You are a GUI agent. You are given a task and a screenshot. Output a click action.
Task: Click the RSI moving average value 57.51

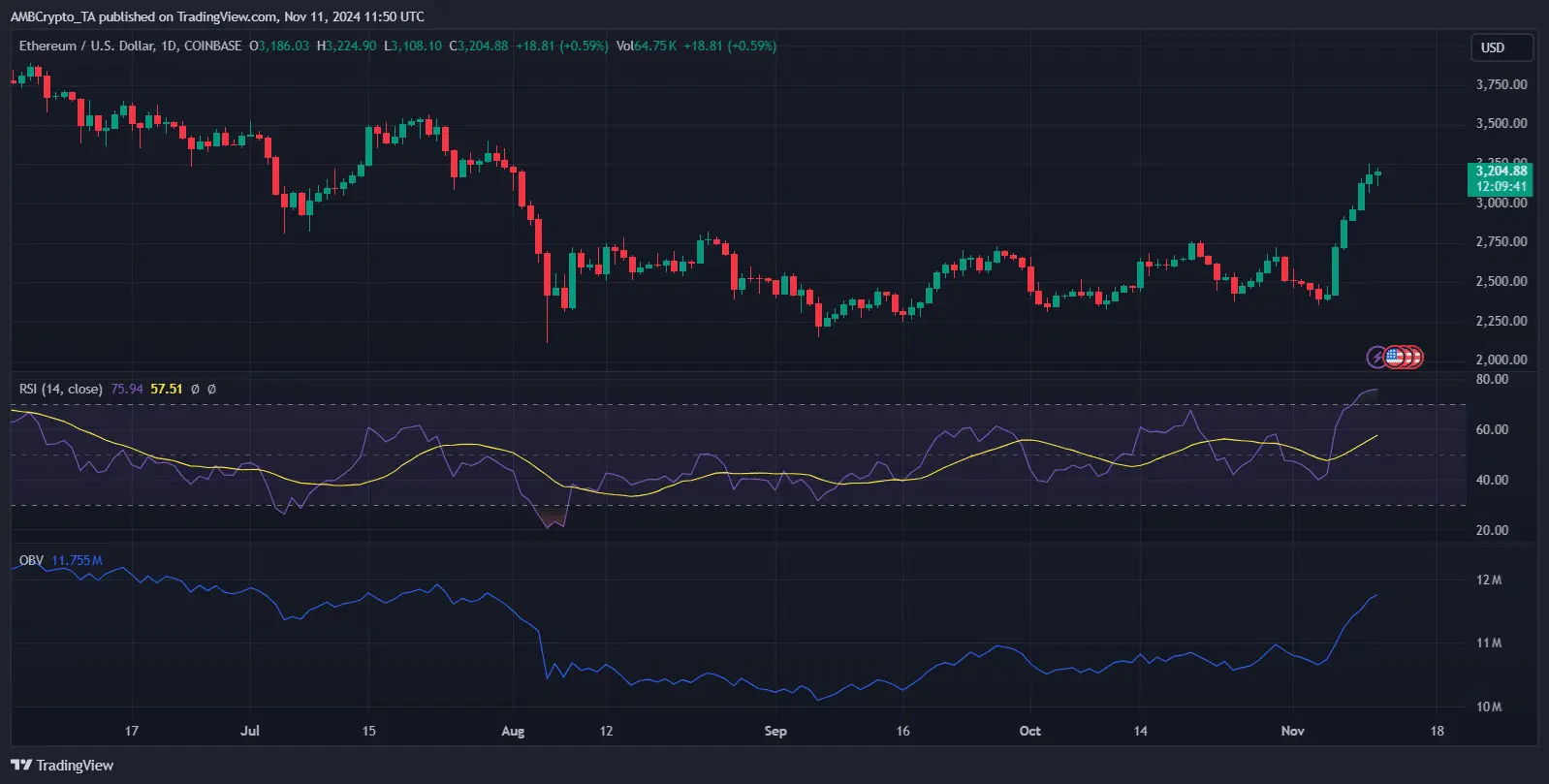pyautogui.click(x=167, y=389)
